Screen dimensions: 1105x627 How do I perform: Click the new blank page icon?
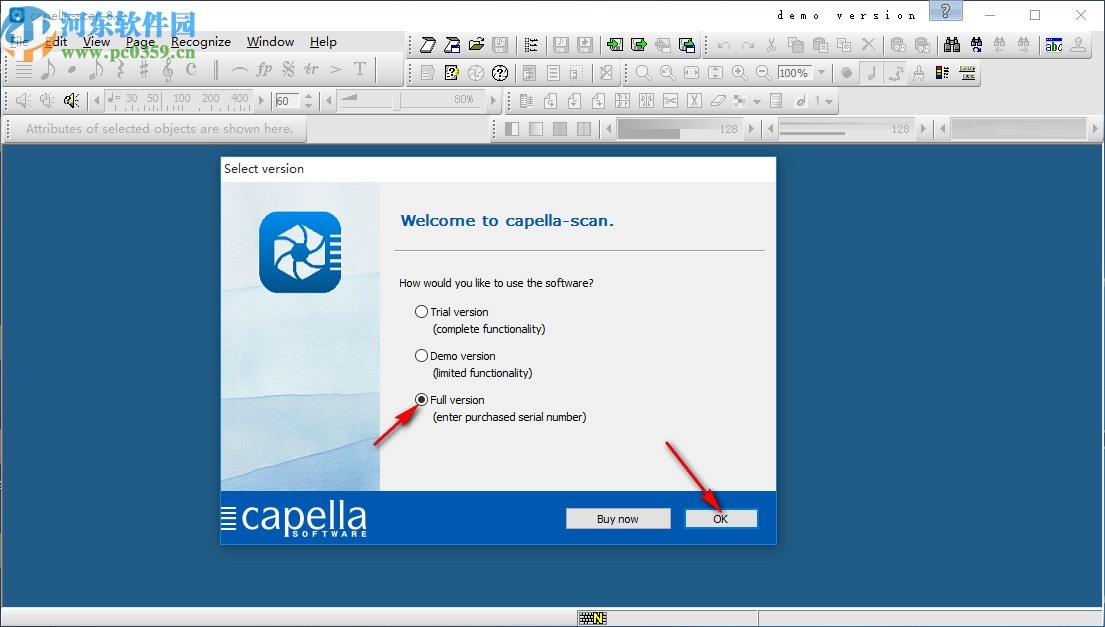click(x=428, y=45)
